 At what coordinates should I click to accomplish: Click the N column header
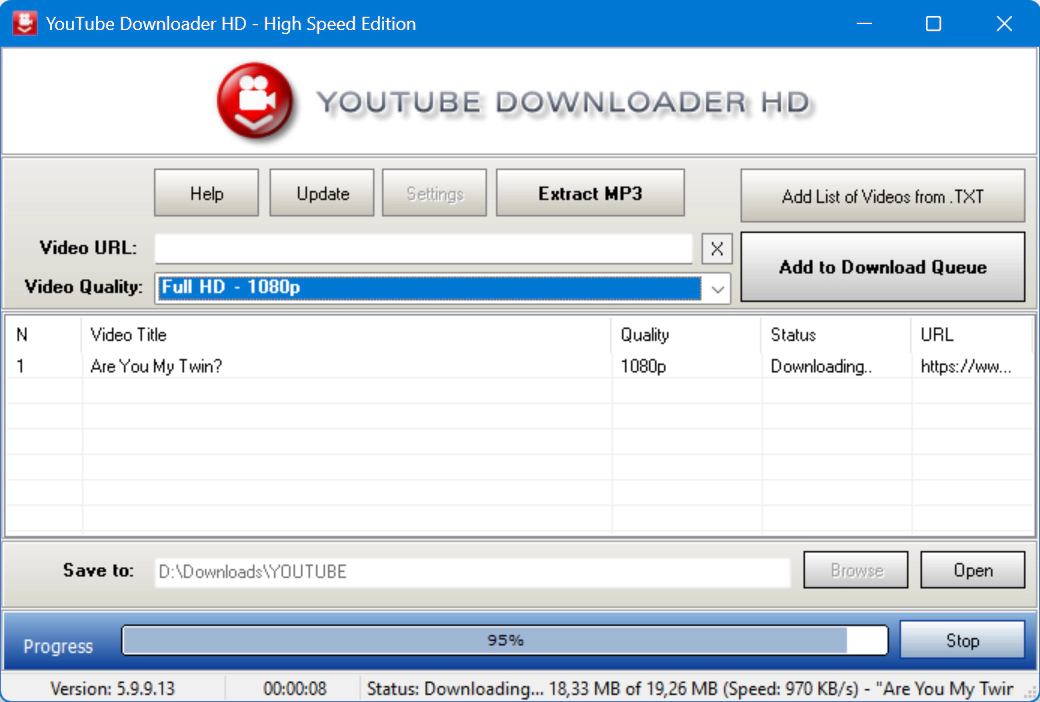[44, 334]
